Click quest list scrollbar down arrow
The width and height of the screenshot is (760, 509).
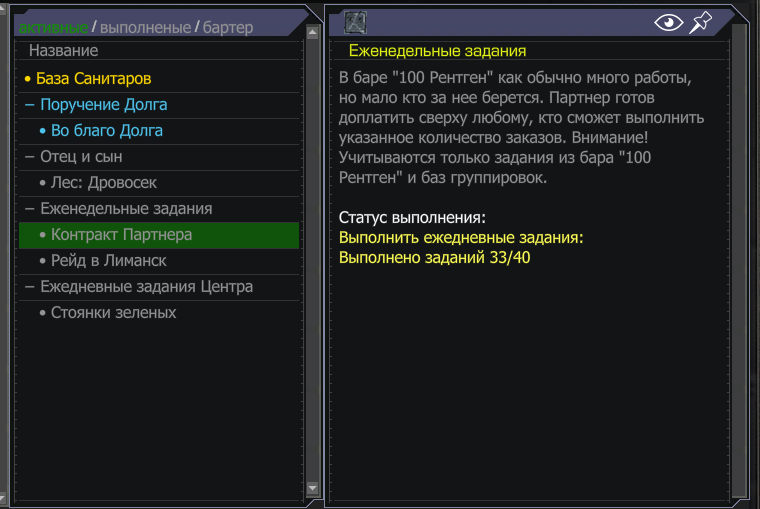[x=311, y=489]
